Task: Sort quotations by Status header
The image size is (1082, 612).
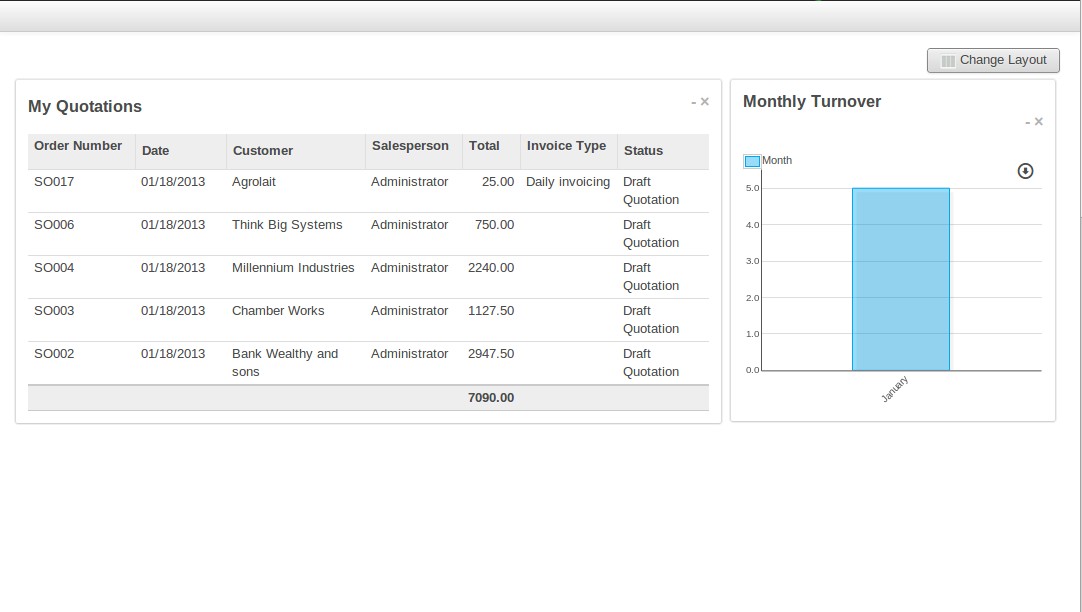Action: click(643, 151)
